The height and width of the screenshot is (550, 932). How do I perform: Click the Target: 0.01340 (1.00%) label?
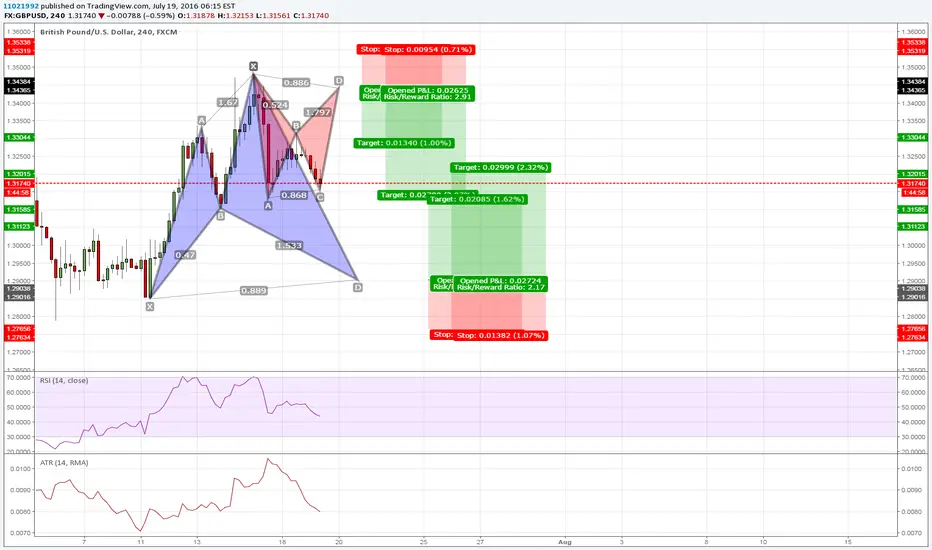pyautogui.click(x=404, y=143)
